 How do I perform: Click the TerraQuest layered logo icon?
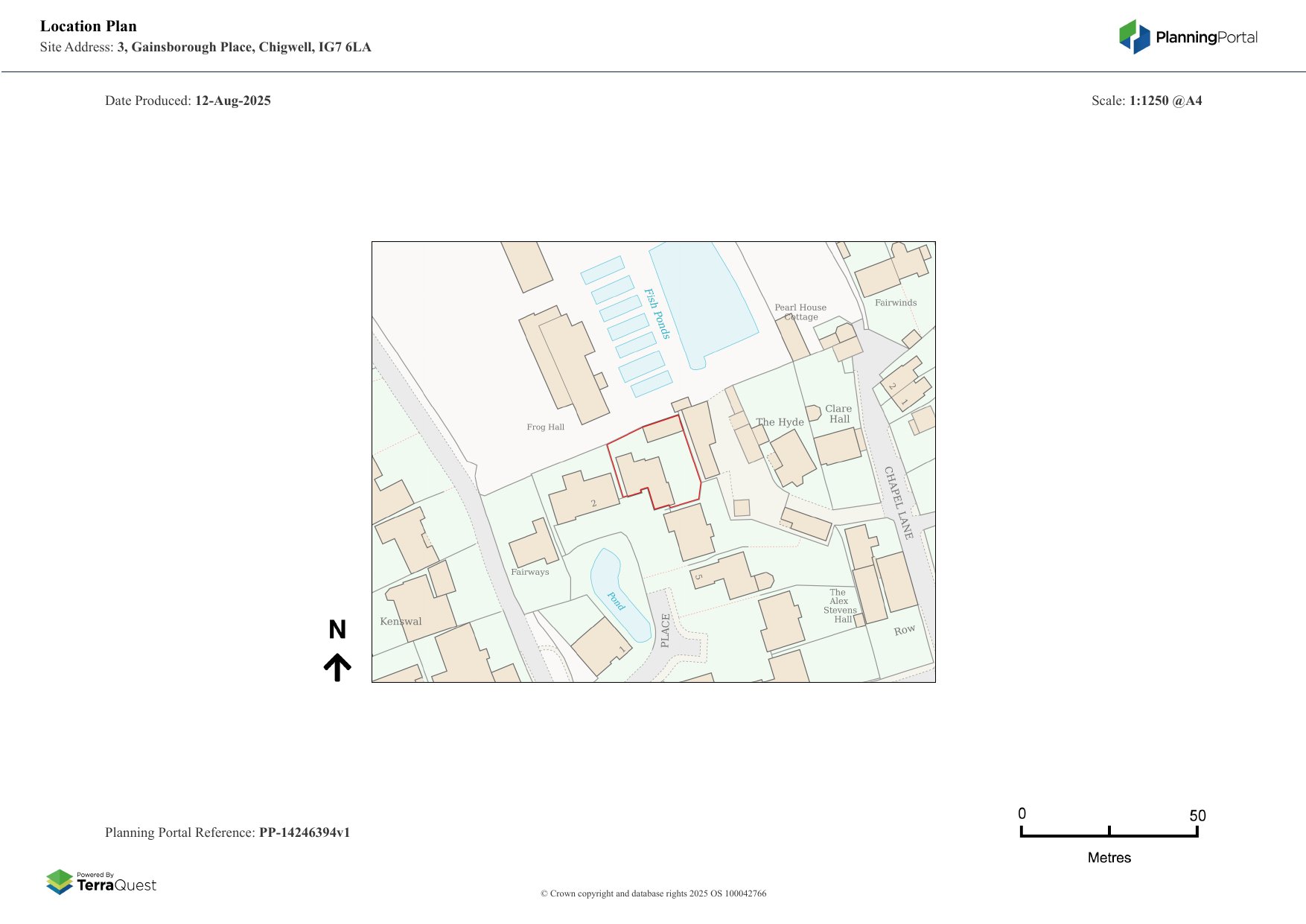point(60,882)
